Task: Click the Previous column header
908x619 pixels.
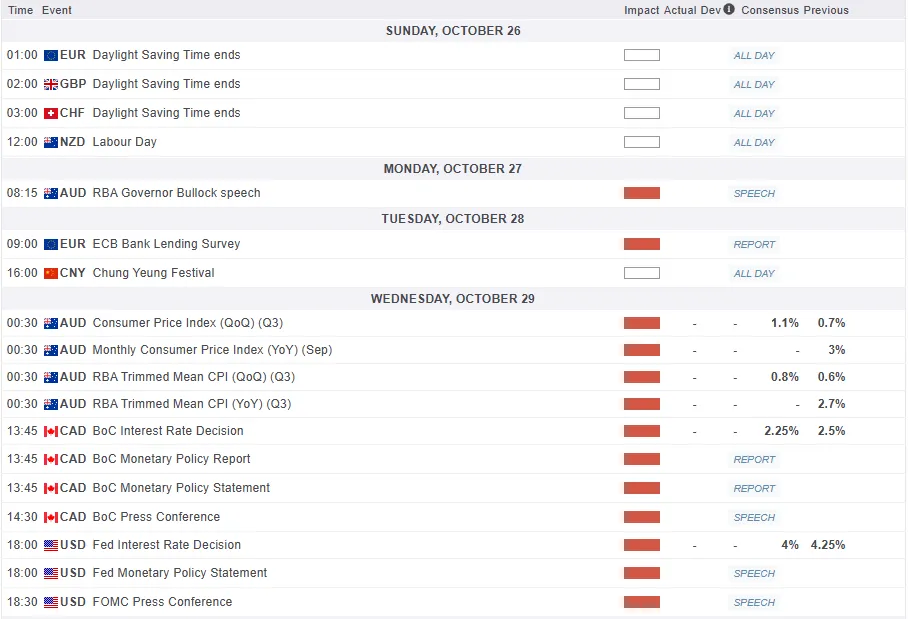Action: pos(826,10)
